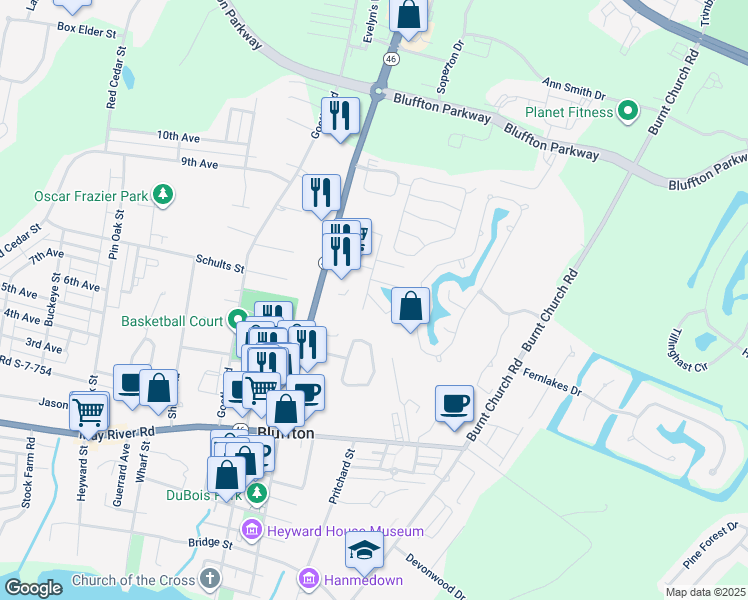Click the Church of the Cross label
Viewport: 748px width, 600px height.
pos(134,580)
